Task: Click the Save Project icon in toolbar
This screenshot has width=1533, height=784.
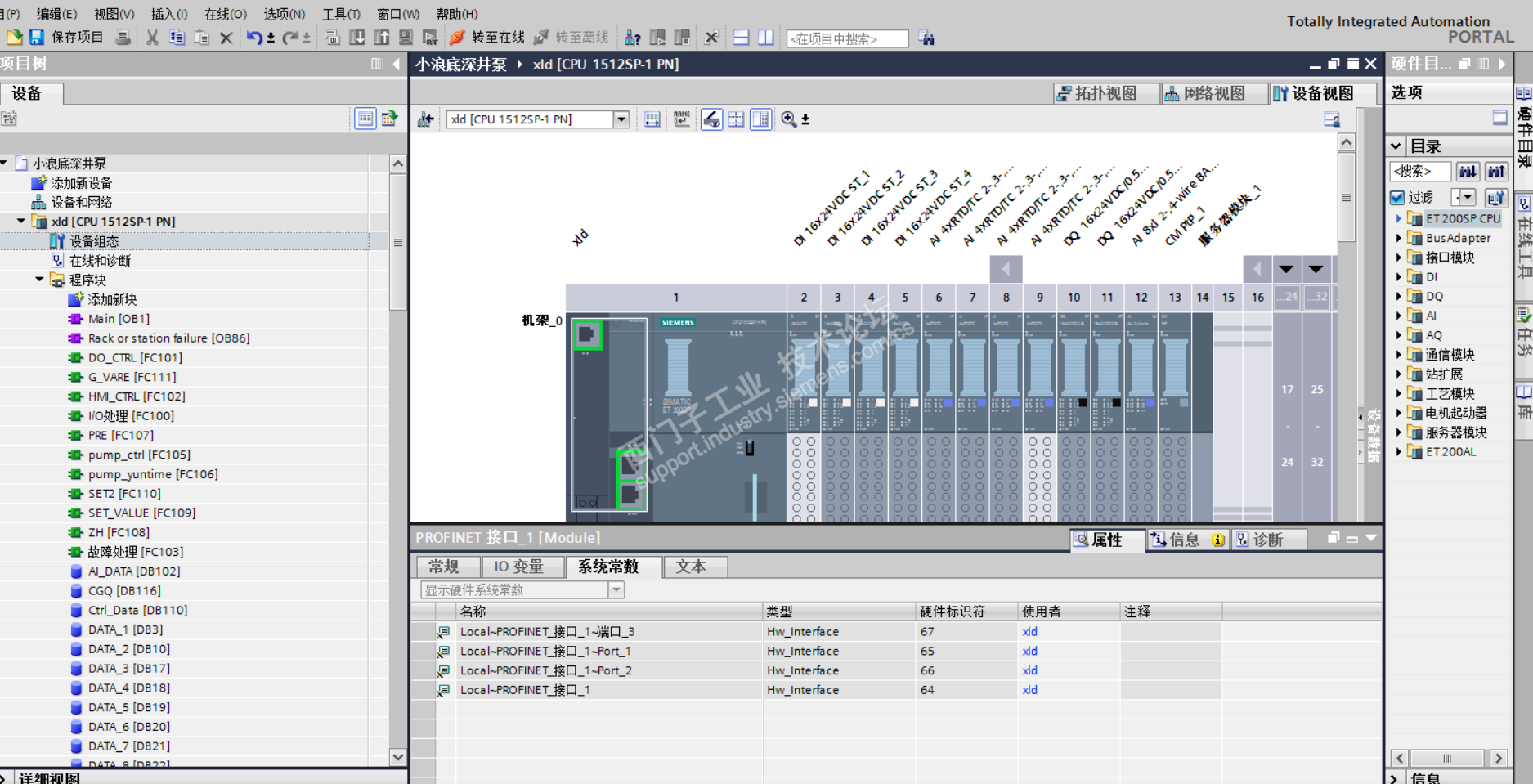Action: coord(37,38)
